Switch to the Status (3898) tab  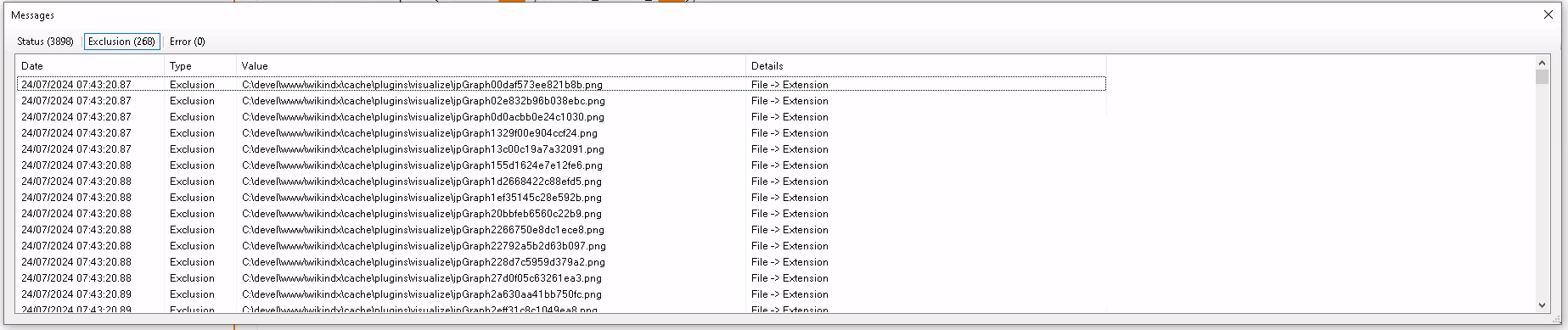coord(45,42)
